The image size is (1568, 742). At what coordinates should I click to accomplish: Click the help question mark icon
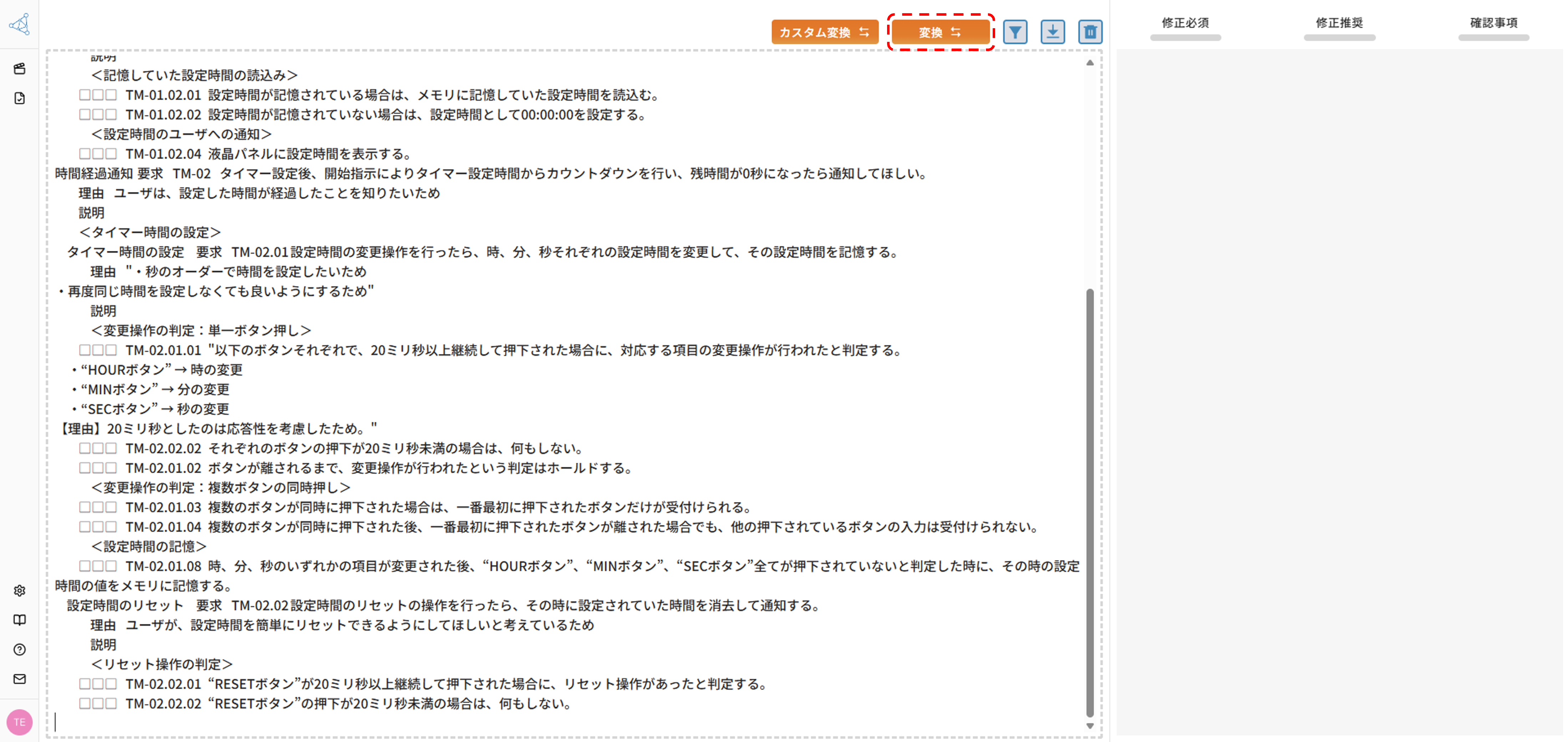coord(20,650)
